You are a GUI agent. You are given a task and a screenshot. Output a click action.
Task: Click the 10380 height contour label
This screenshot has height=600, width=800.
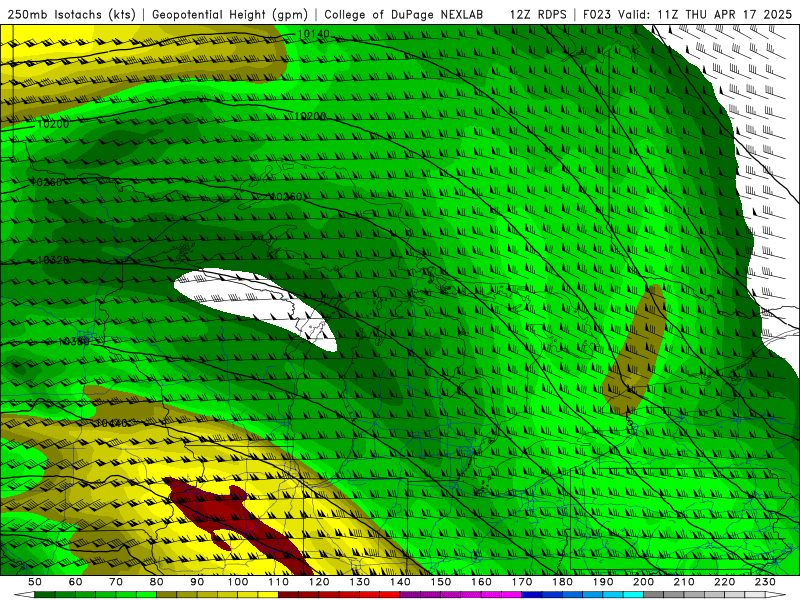point(74,341)
